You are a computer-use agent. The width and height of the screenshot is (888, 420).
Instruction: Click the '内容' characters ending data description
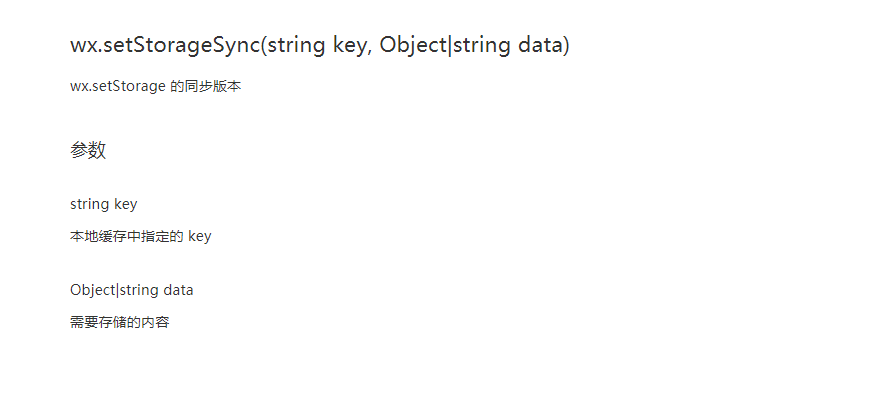point(156,322)
